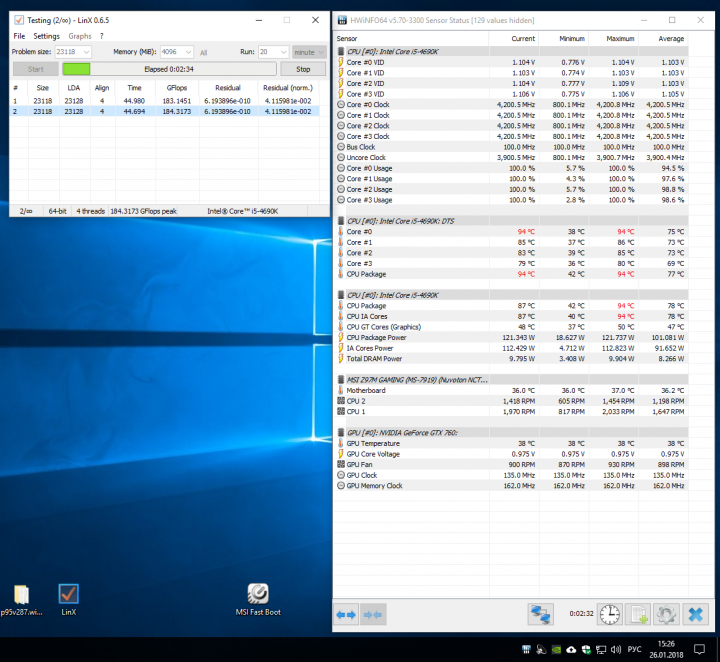Click the CPU chip icon of first sensor group

point(341,51)
